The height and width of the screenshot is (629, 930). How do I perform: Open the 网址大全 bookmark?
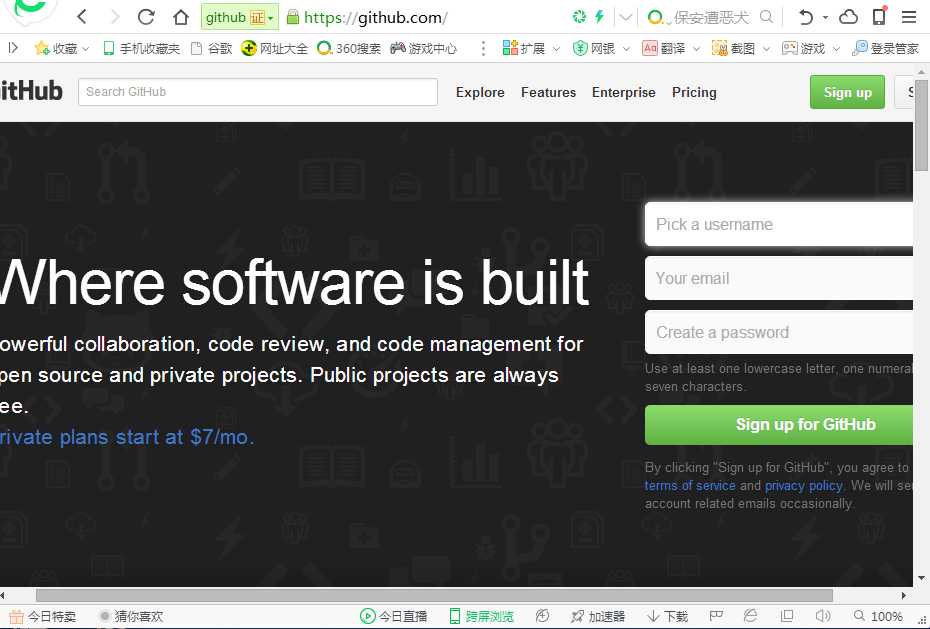(275, 49)
